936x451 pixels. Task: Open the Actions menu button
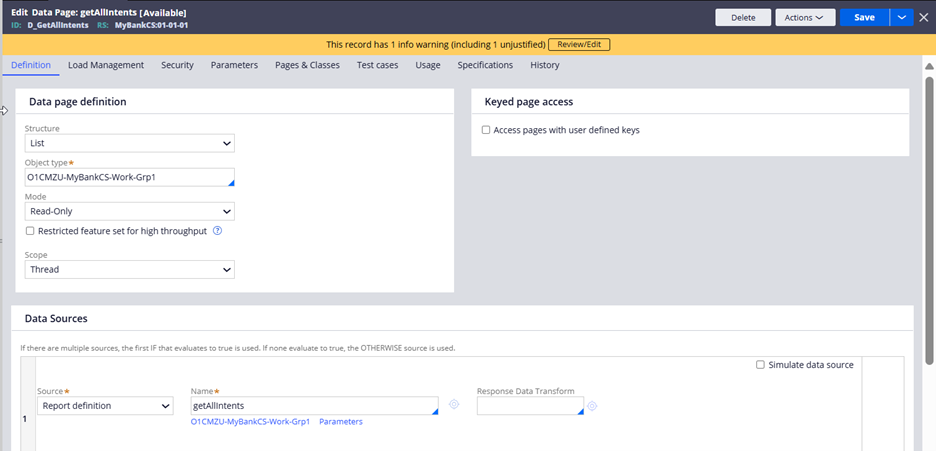point(804,17)
